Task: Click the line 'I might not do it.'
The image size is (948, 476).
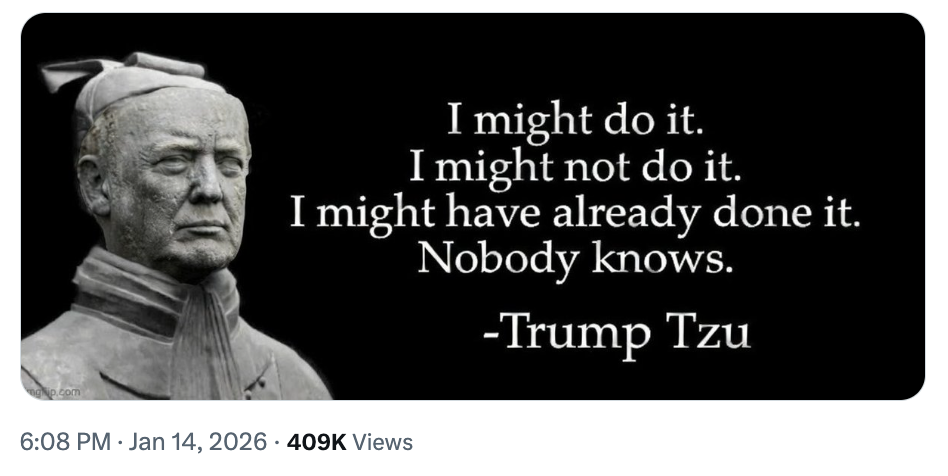Action: 575,168
